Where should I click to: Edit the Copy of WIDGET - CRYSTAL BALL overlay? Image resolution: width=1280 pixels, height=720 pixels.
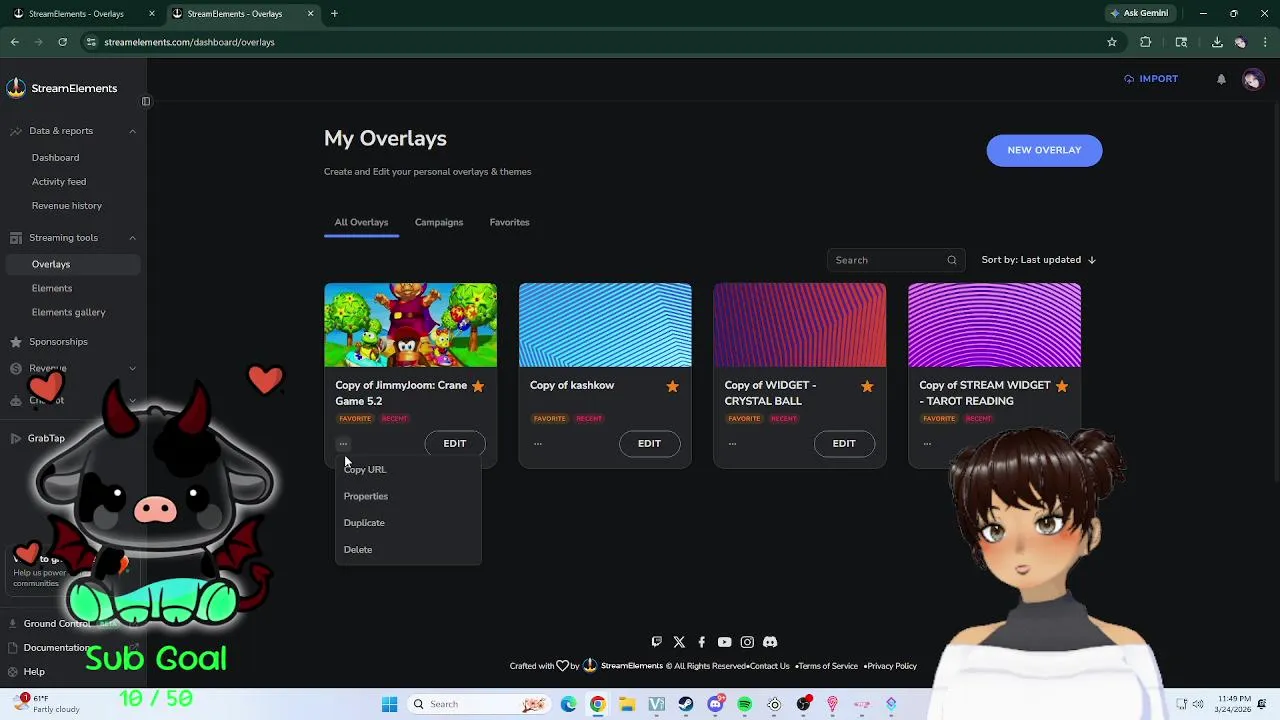(844, 444)
